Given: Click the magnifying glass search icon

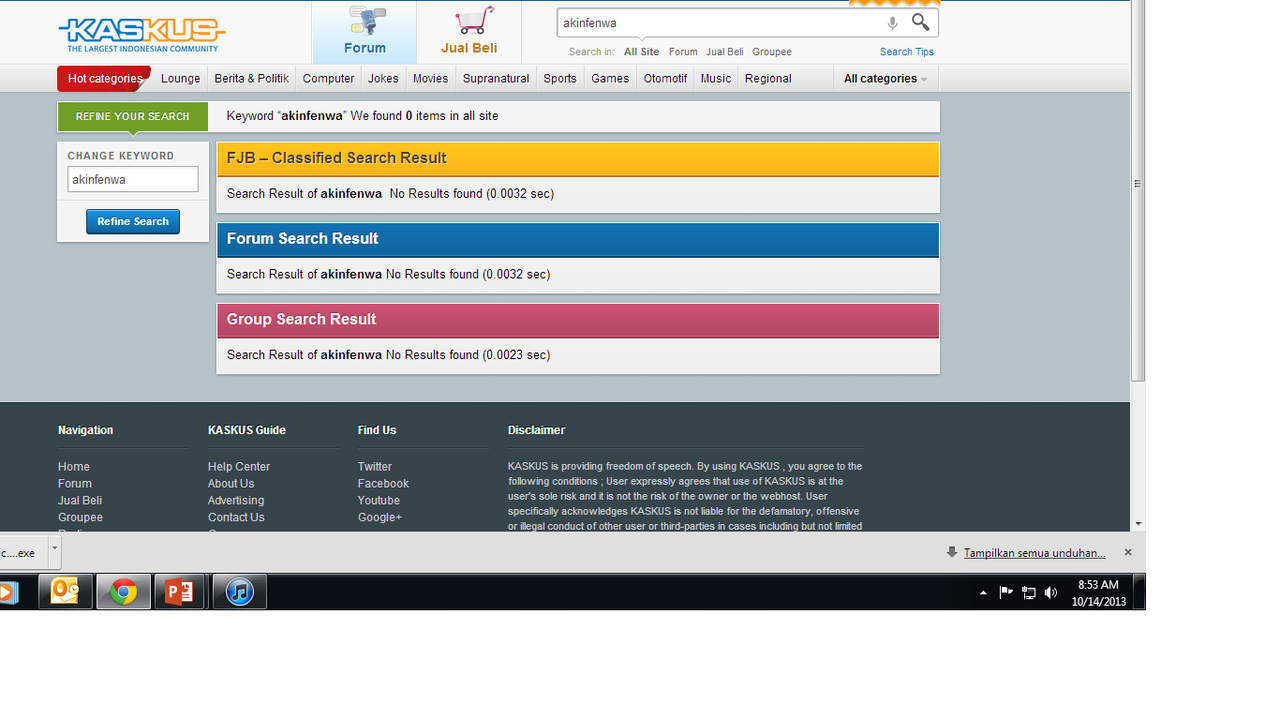Looking at the screenshot, I should click(921, 22).
